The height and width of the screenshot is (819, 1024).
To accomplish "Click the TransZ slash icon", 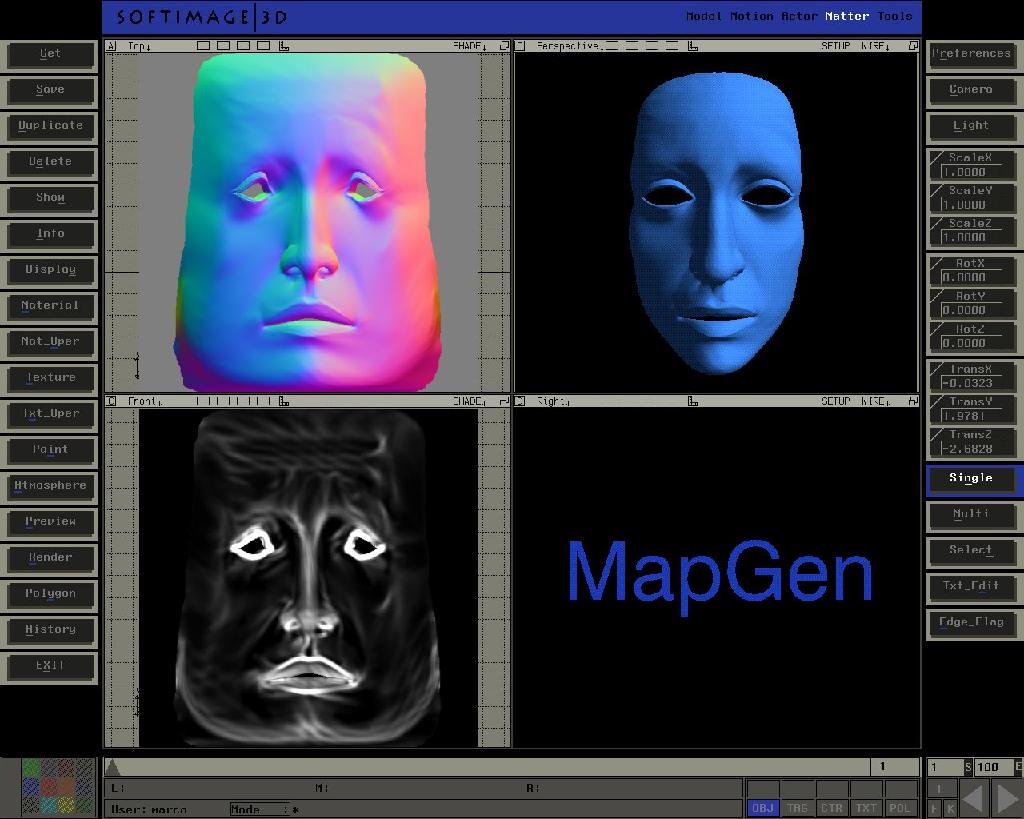I will pyautogui.click(x=937, y=434).
